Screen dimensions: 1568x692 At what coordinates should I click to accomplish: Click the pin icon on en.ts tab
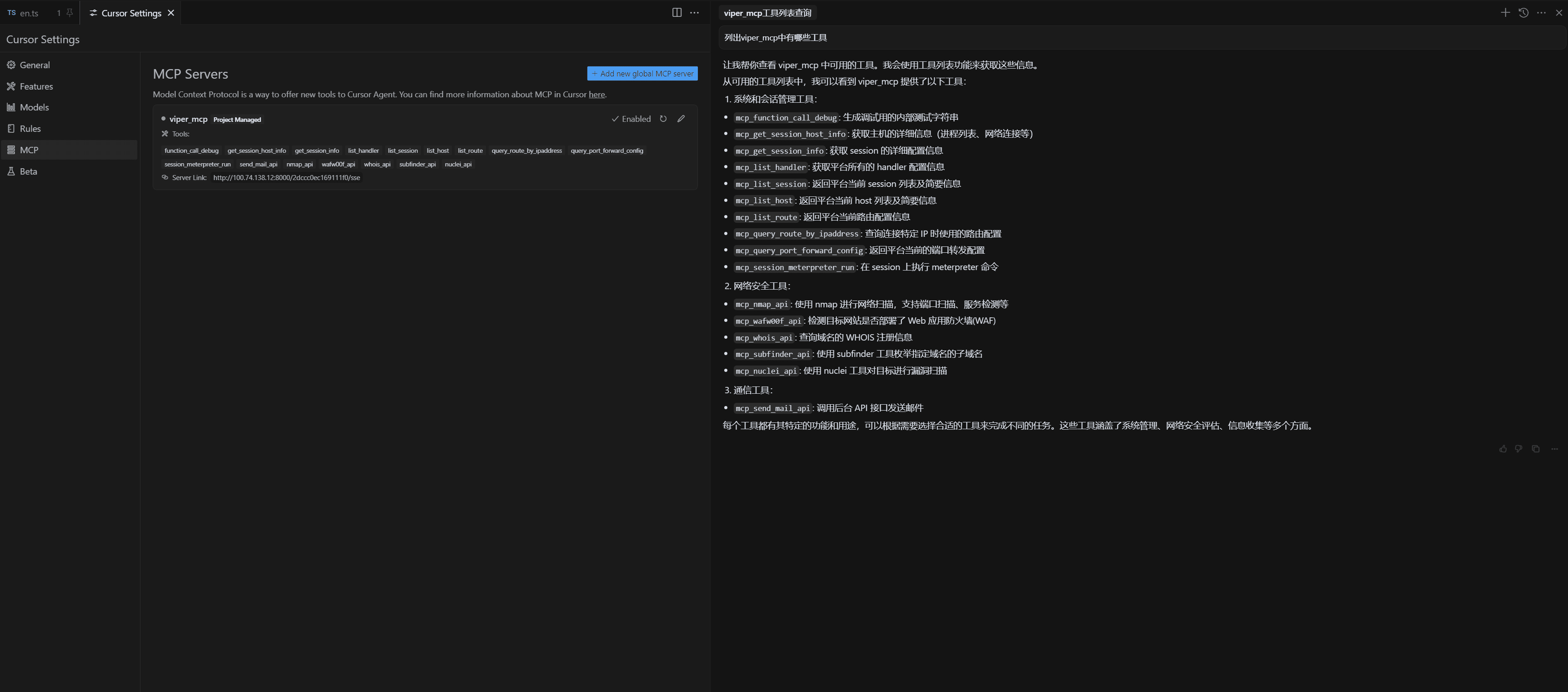coord(70,12)
